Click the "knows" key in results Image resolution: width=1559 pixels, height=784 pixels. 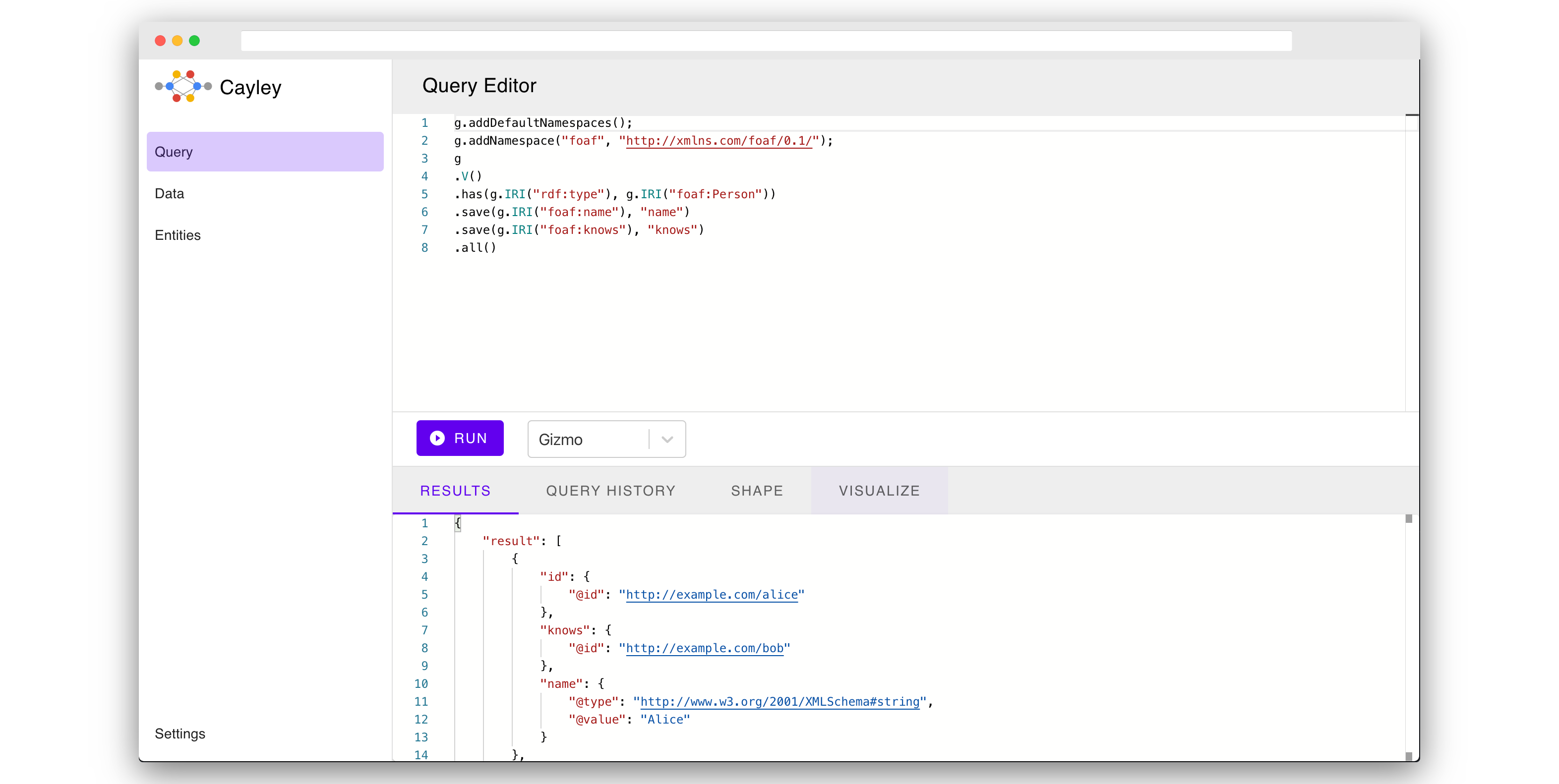565,630
